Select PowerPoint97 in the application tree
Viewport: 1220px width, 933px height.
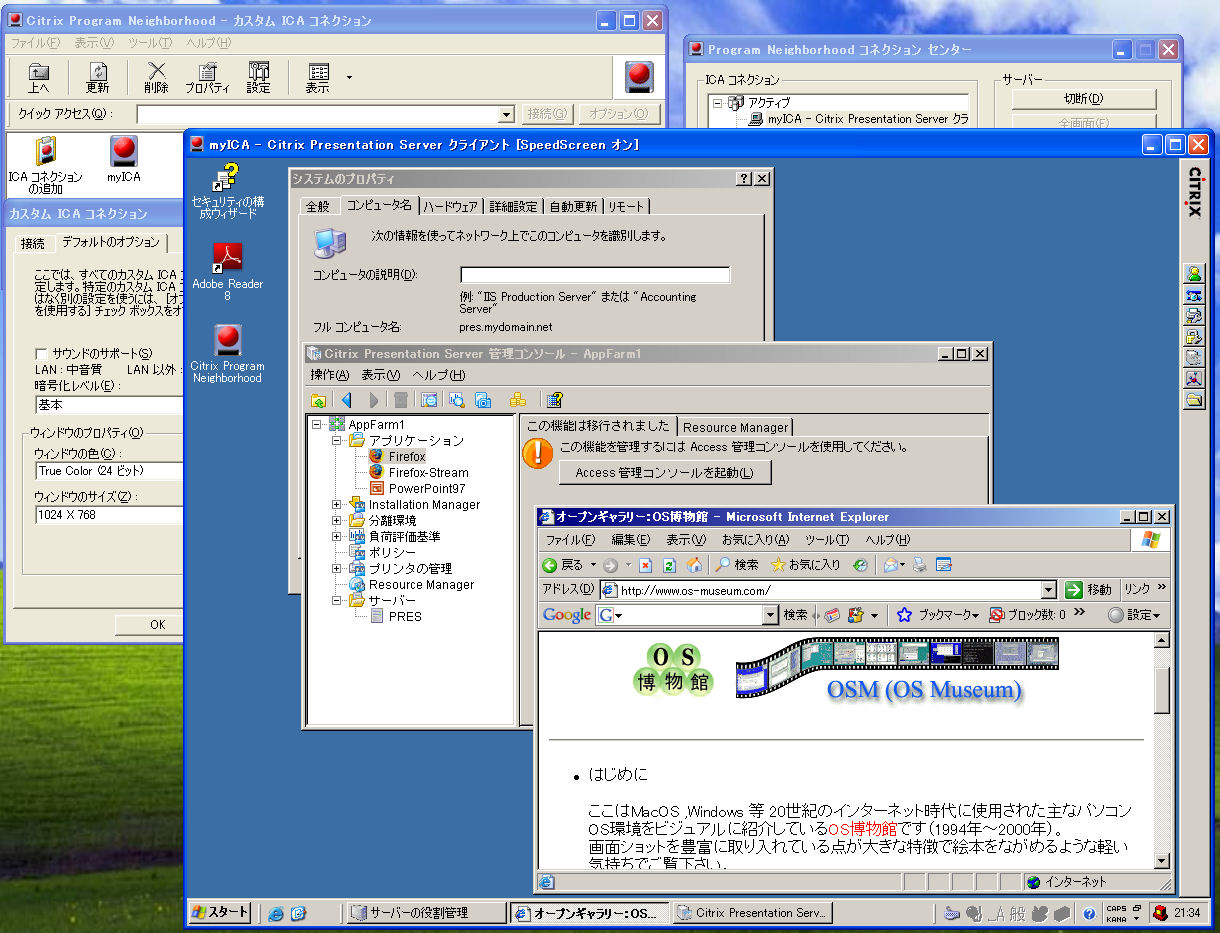click(427, 489)
